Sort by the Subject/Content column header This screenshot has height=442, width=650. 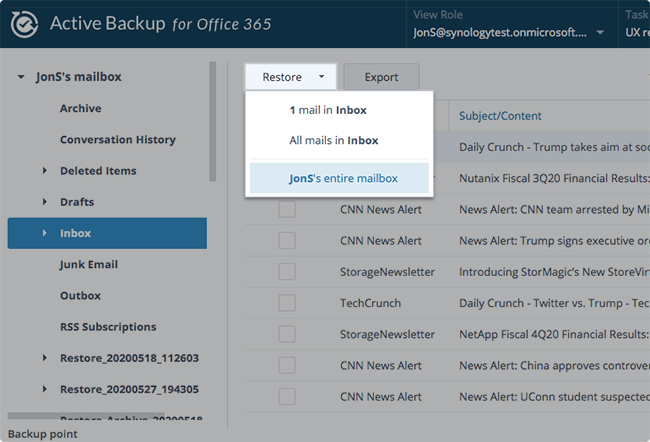pyautogui.click(x=500, y=116)
